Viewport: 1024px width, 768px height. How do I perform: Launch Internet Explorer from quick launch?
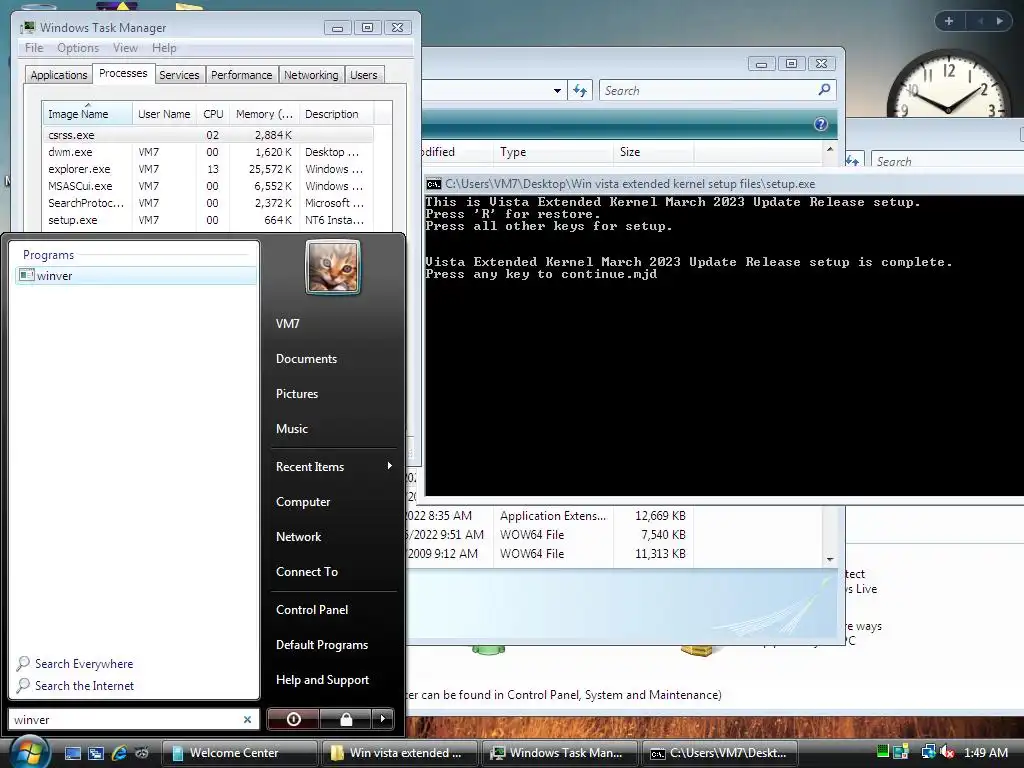(119, 753)
